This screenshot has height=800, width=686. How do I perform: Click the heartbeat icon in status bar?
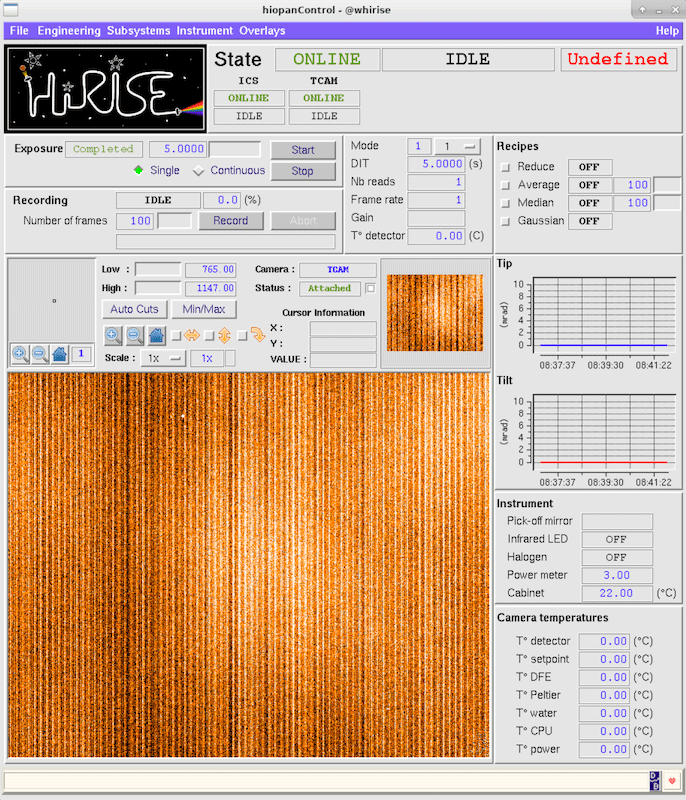pyautogui.click(x=672, y=780)
